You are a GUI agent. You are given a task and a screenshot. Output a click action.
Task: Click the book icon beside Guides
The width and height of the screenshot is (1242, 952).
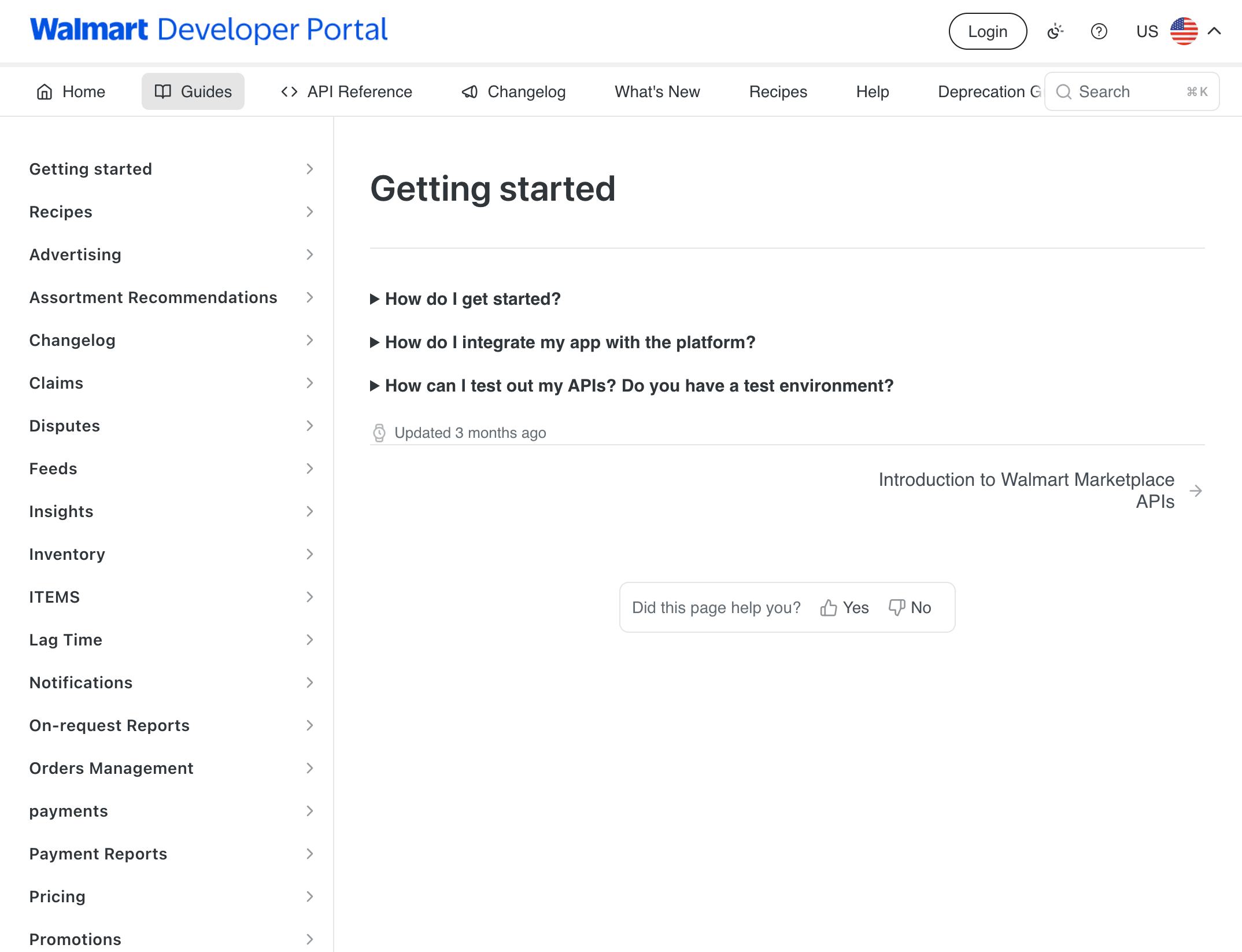[x=163, y=91]
